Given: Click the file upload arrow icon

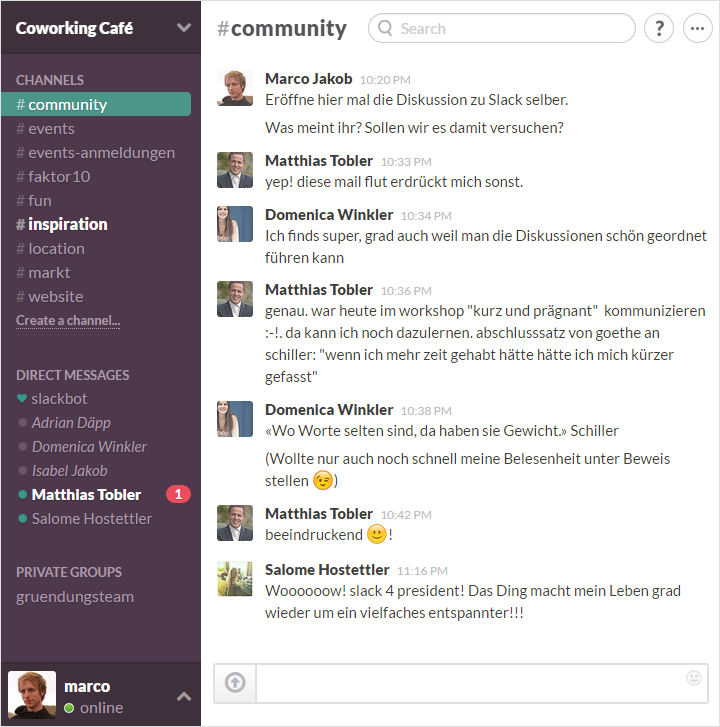Looking at the screenshot, I should point(235,682).
